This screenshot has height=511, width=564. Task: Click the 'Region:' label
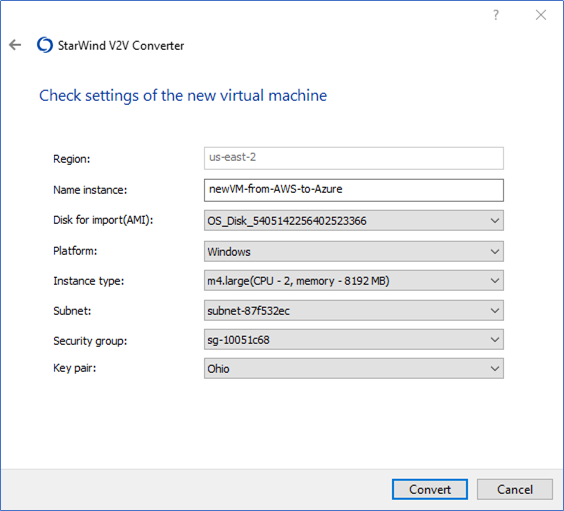72,159
